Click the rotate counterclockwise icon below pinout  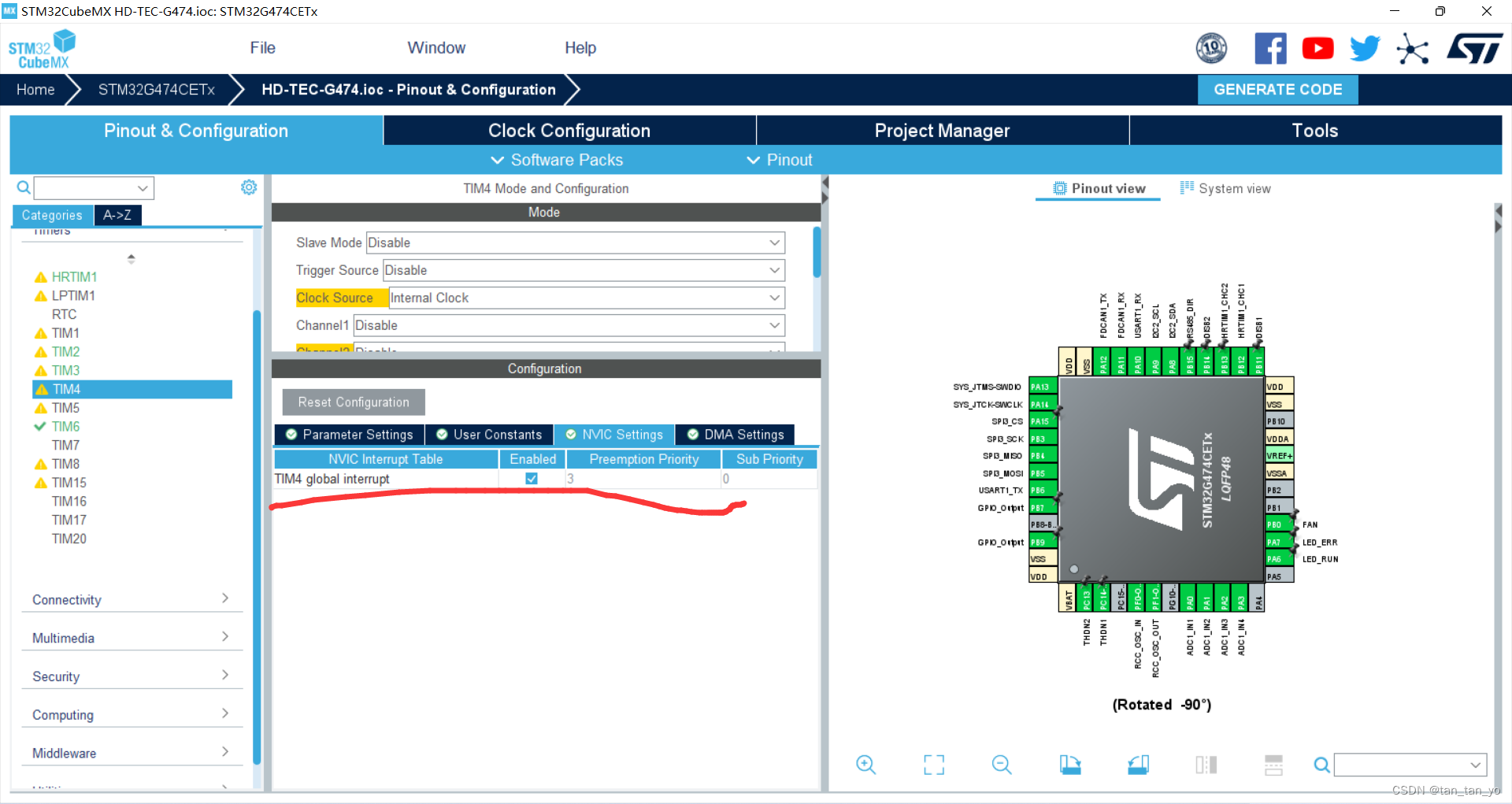coord(1138,764)
